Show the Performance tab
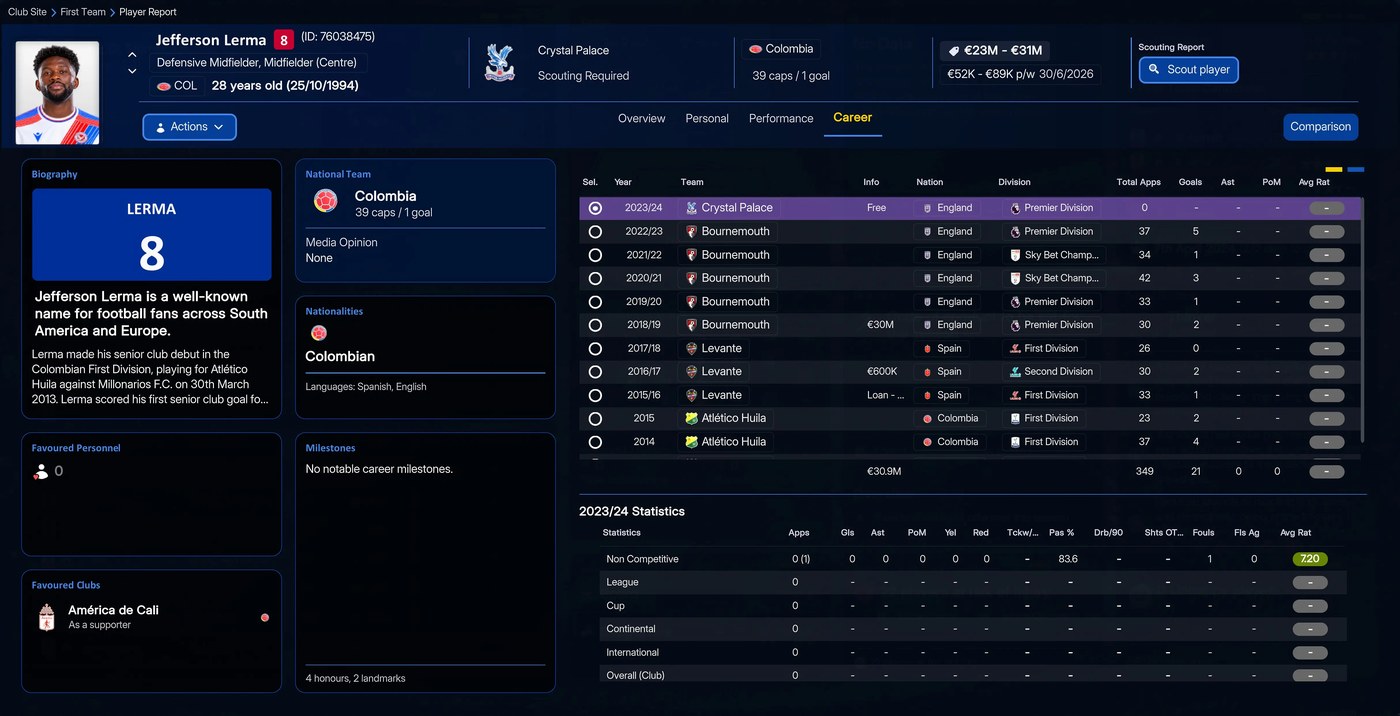 click(x=781, y=118)
